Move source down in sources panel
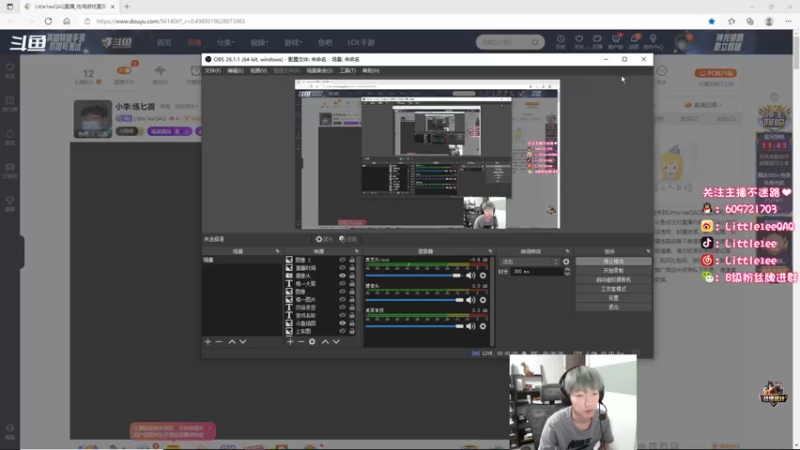Viewport: 800px width, 450px height. 336,341
